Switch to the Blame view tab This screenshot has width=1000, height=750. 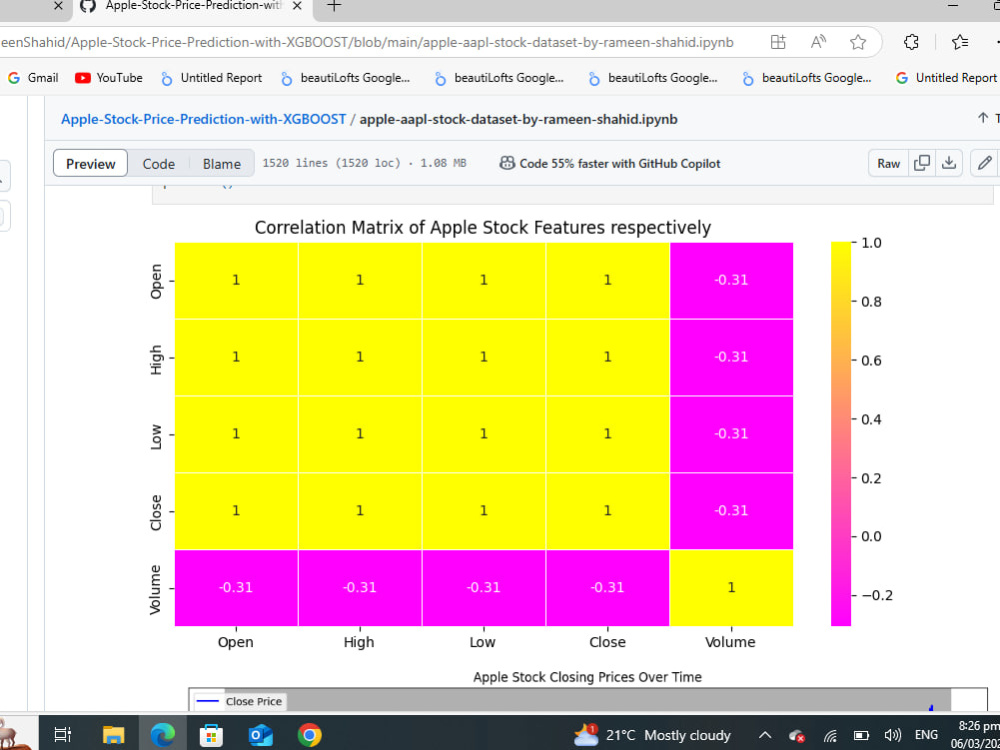pyautogui.click(x=221, y=163)
